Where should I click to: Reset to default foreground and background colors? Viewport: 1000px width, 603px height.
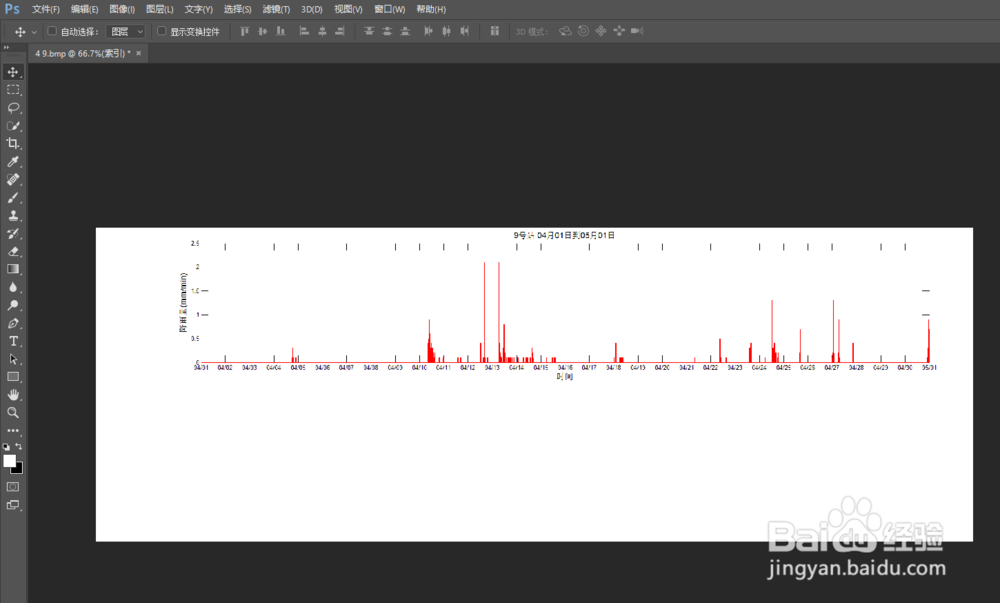(x=6, y=447)
